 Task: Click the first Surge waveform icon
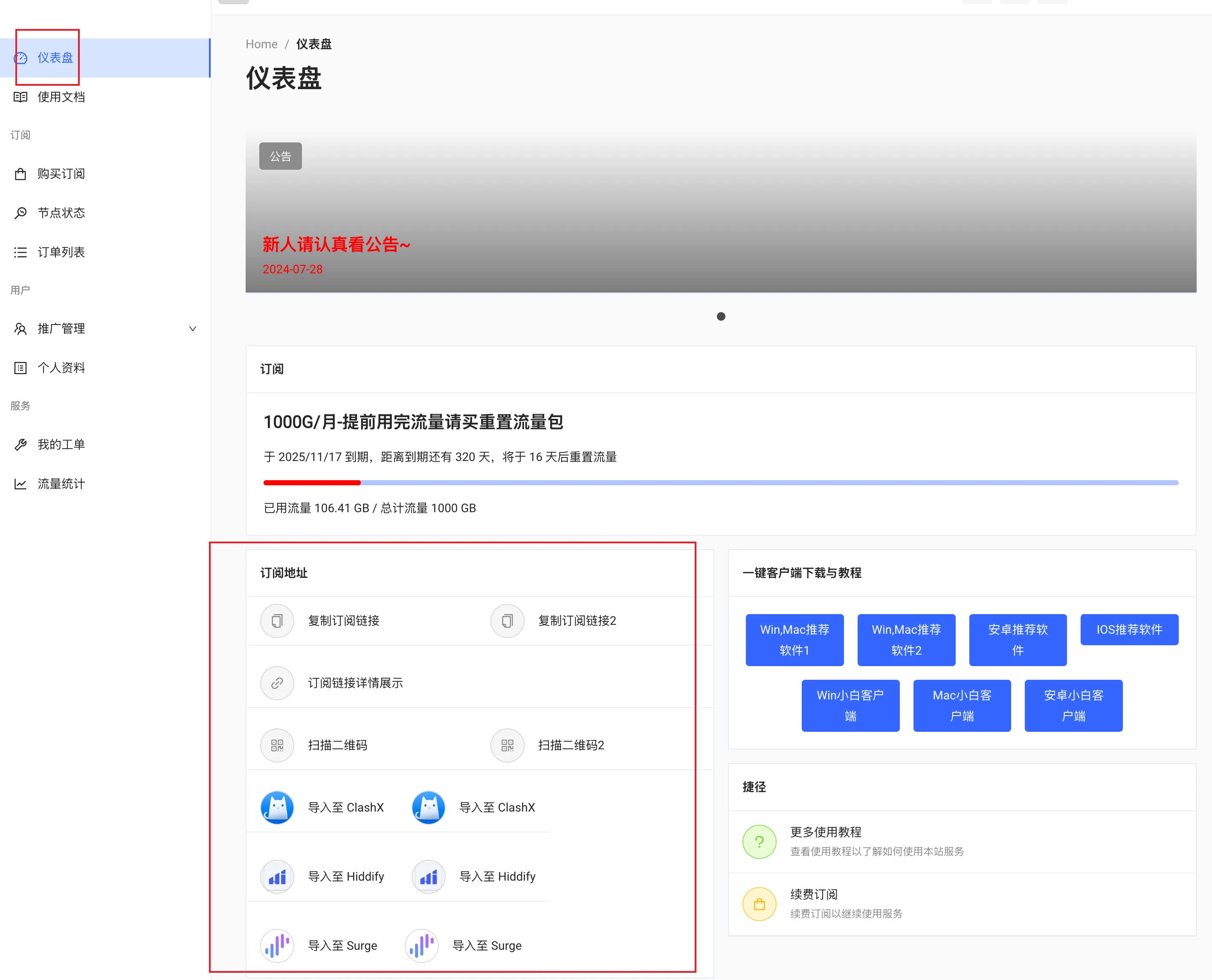(x=277, y=945)
